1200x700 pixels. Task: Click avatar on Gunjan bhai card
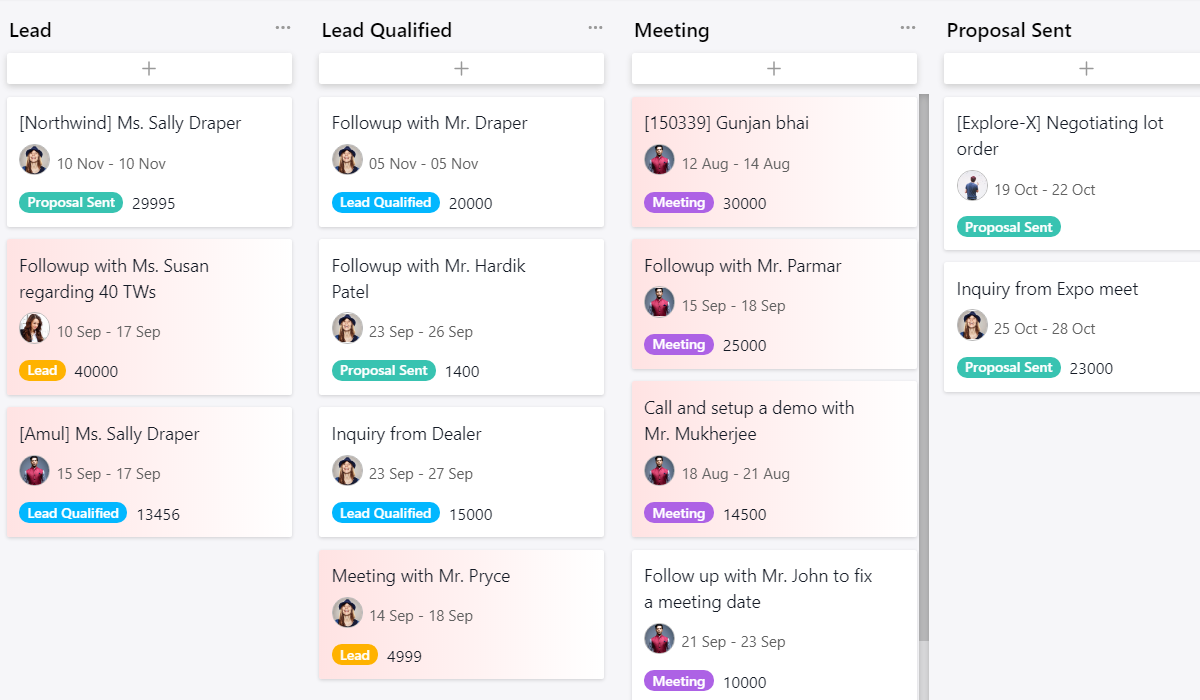click(659, 160)
